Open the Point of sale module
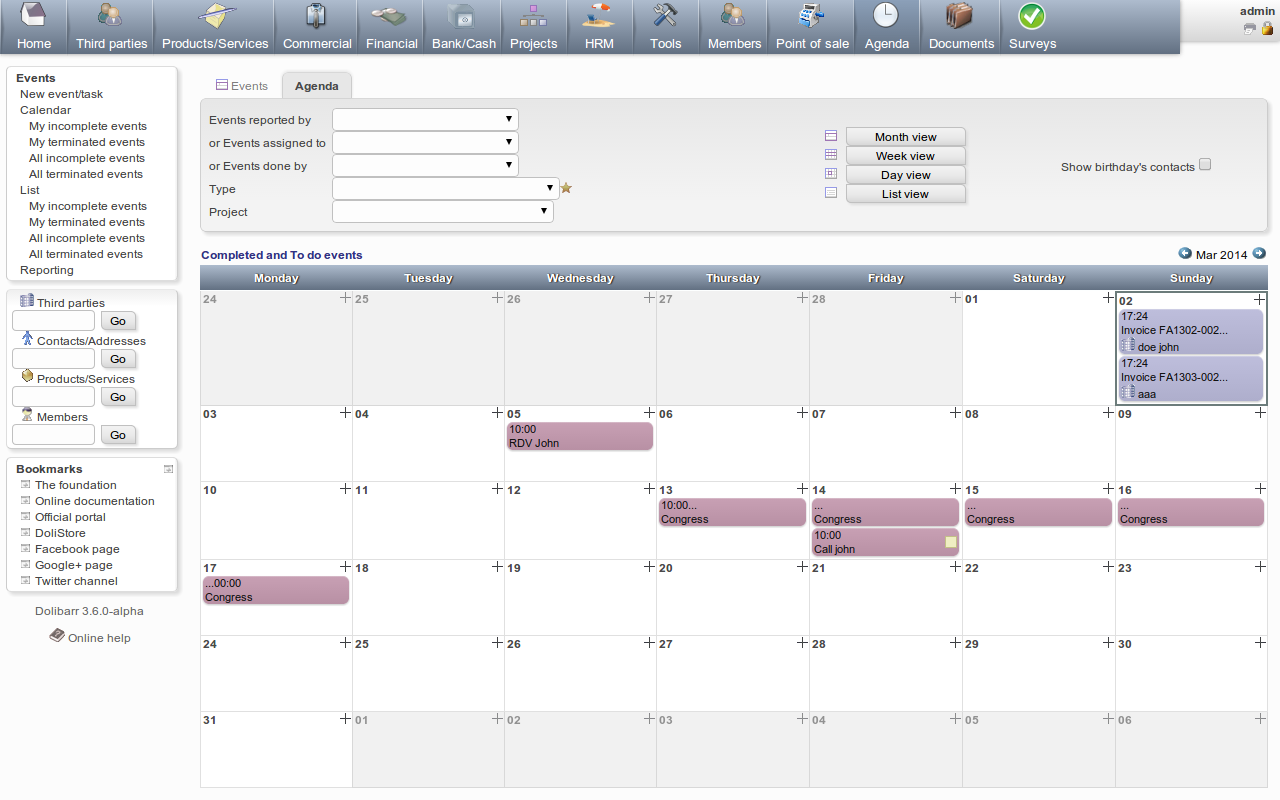1280x800 pixels. pos(812,27)
